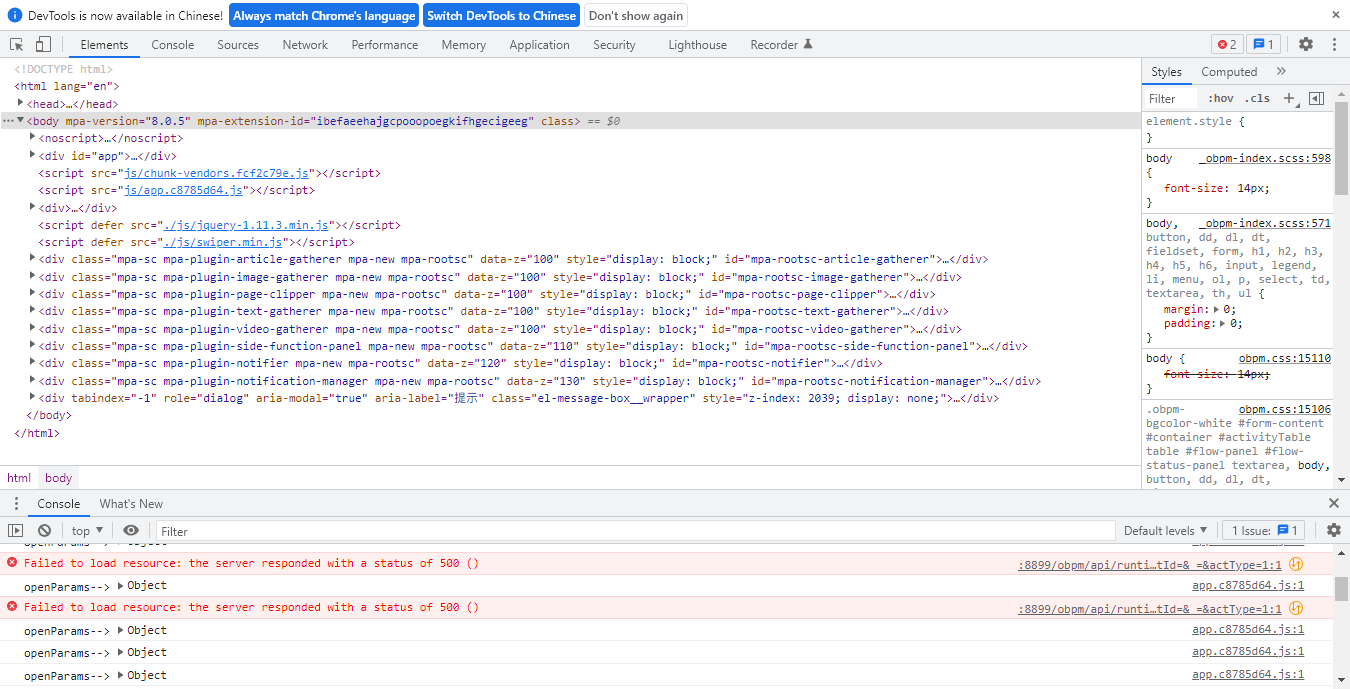Open the Security panel tab

pos(614,45)
